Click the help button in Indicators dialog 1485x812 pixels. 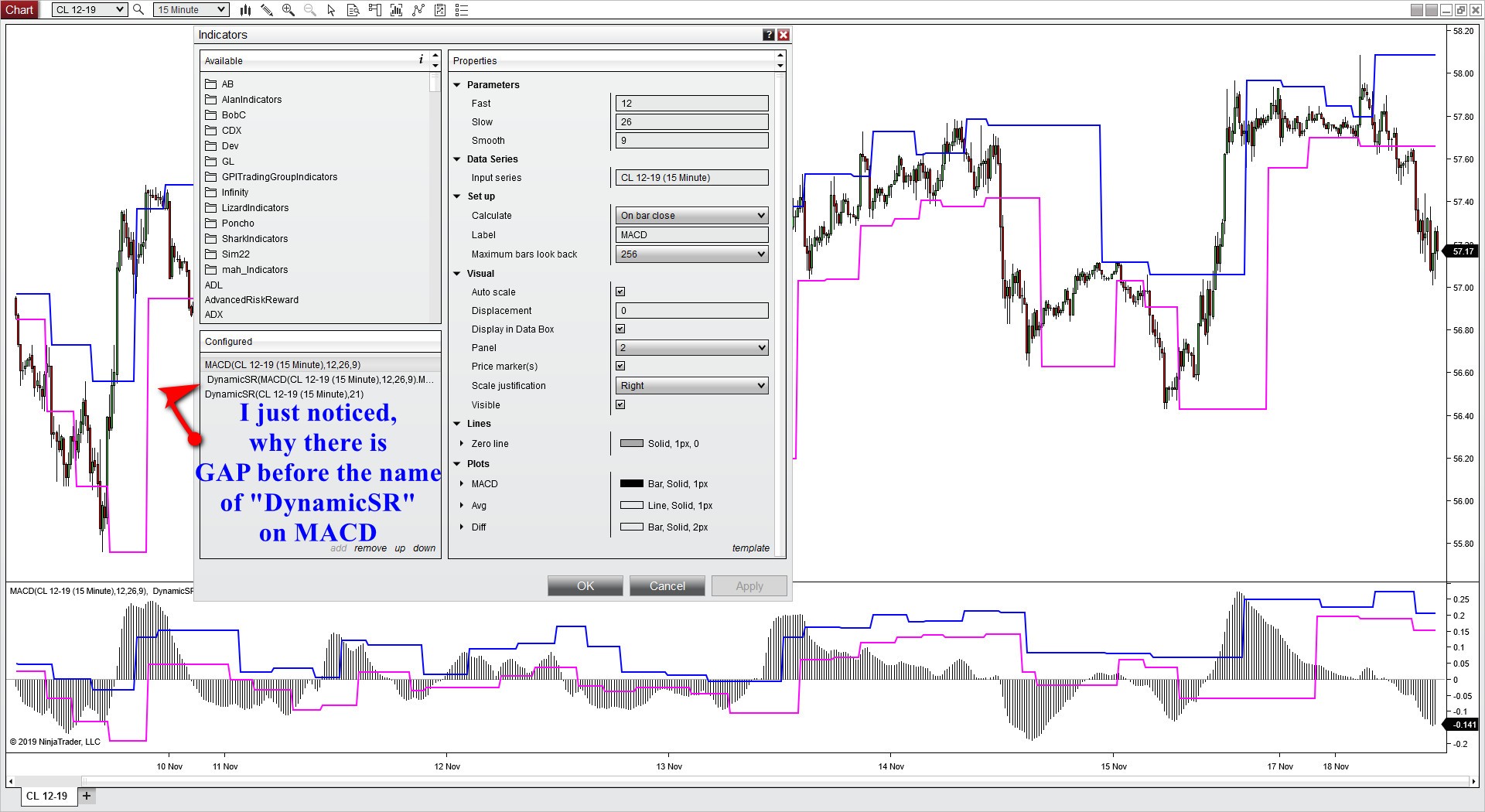pyautogui.click(x=769, y=35)
